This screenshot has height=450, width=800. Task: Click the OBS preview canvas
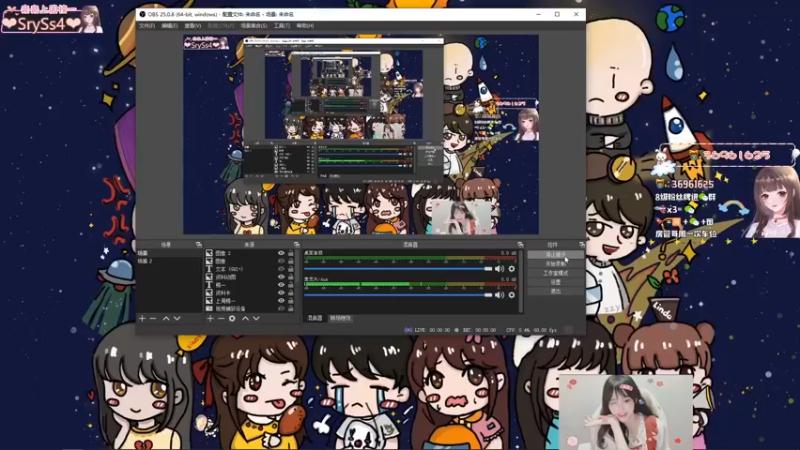click(361, 135)
